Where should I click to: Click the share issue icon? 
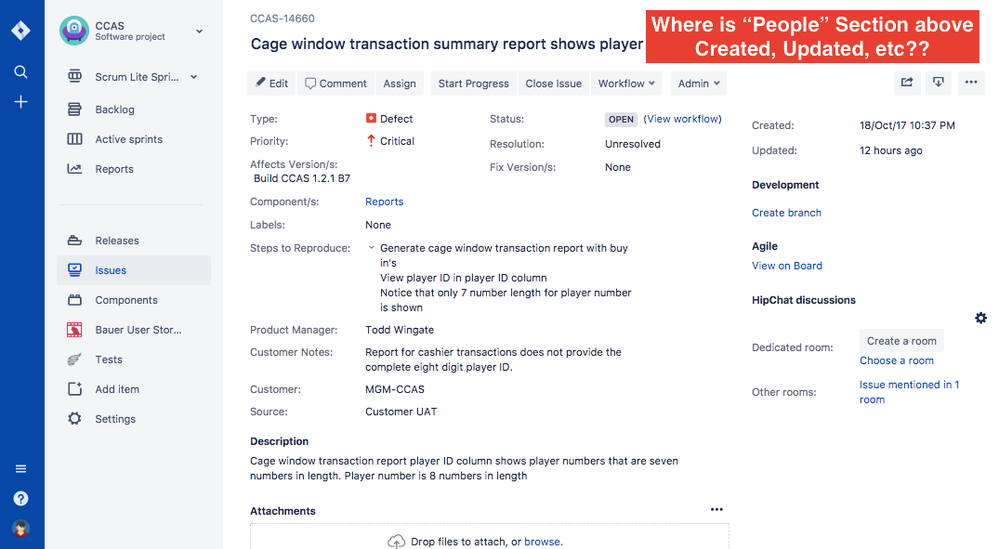tap(907, 83)
